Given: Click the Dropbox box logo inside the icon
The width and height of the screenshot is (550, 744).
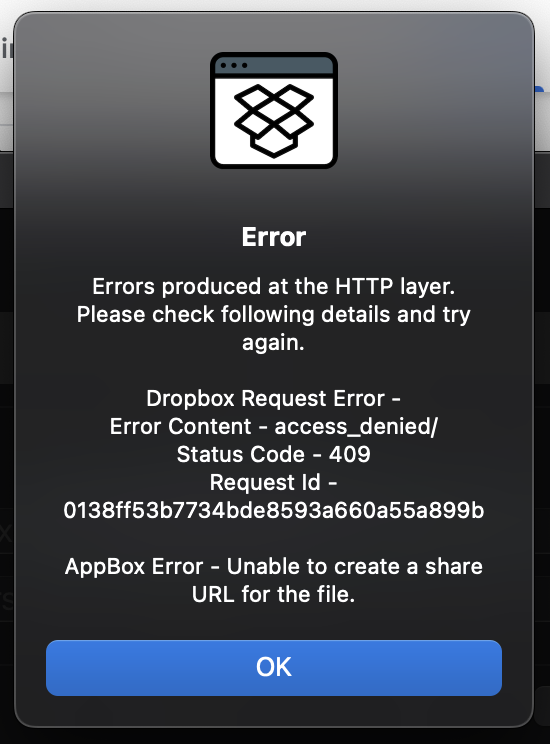Looking at the screenshot, I should (274, 121).
